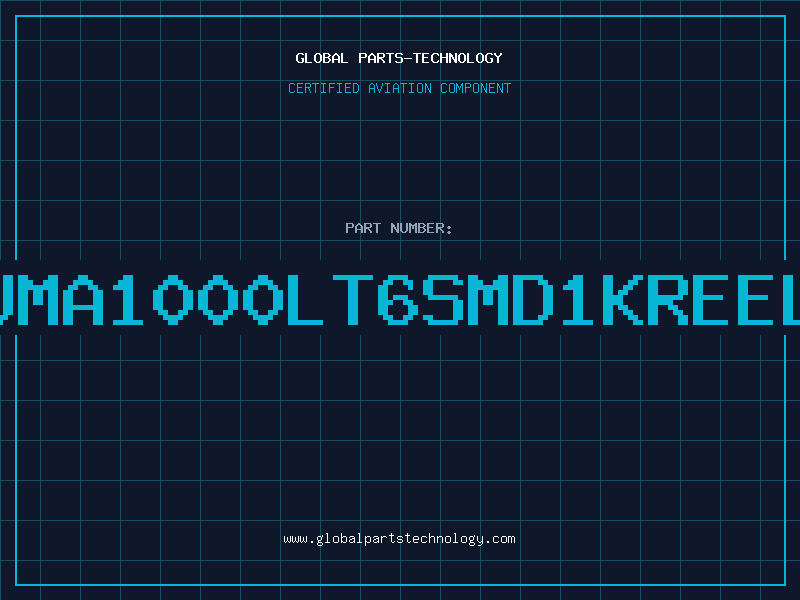Click the large MA1000LT6SMD1KREEL part number
Image resolution: width=800 pixels, height=600 pixels.
click(x=400, y=300)
